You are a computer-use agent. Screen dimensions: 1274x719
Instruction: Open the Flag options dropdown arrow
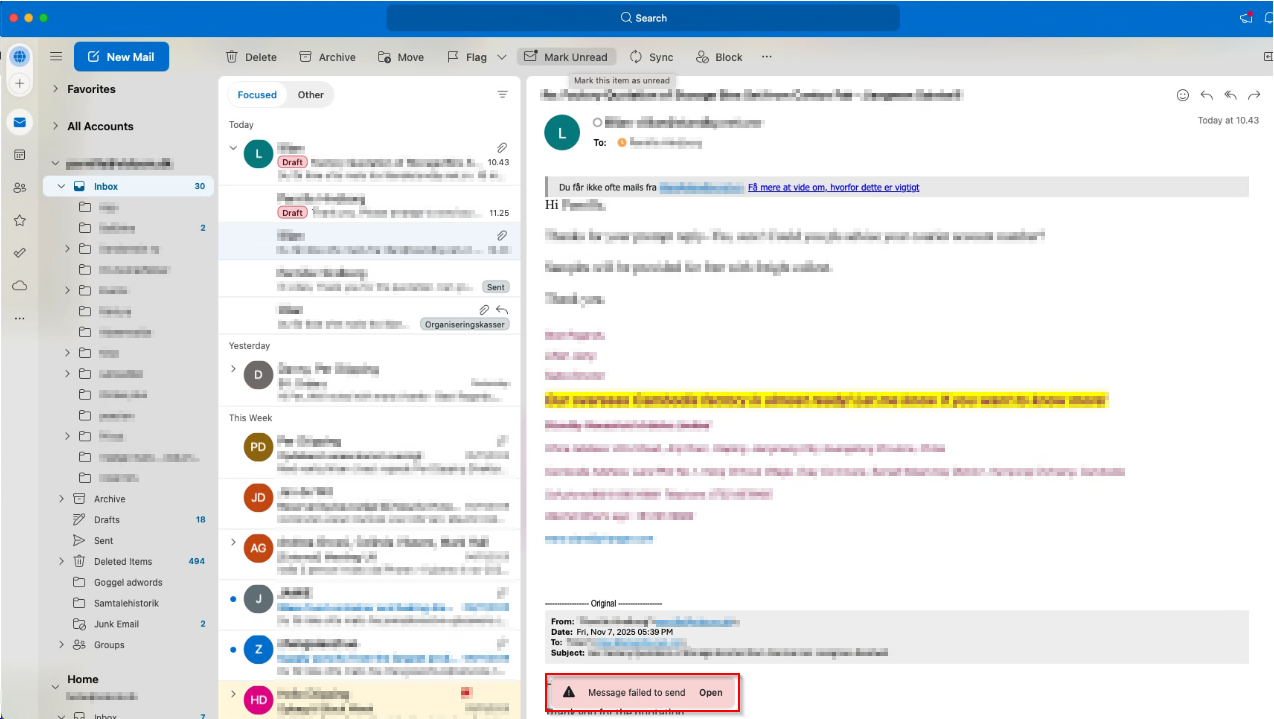(502, 57)
